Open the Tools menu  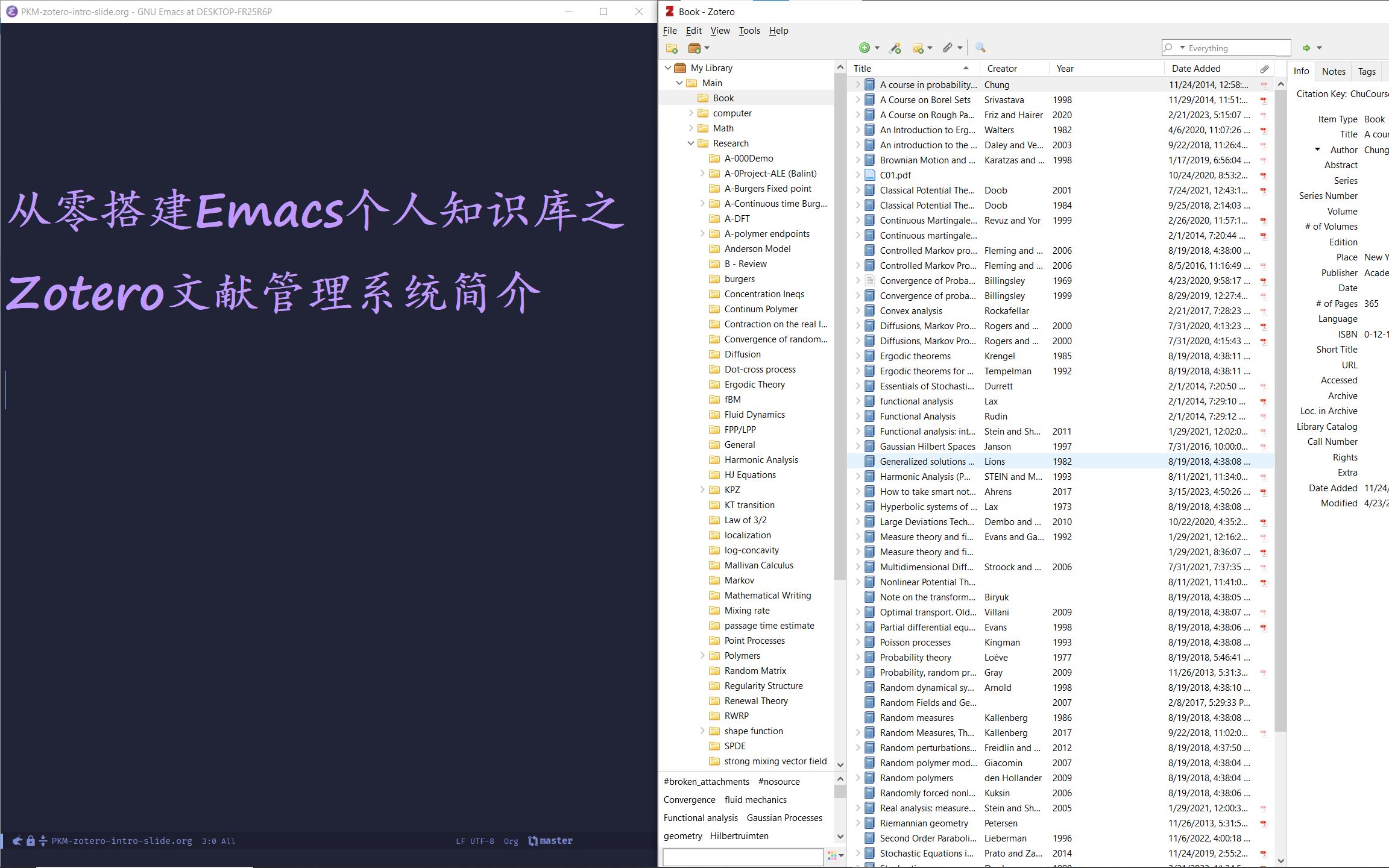tap(749, 31)
